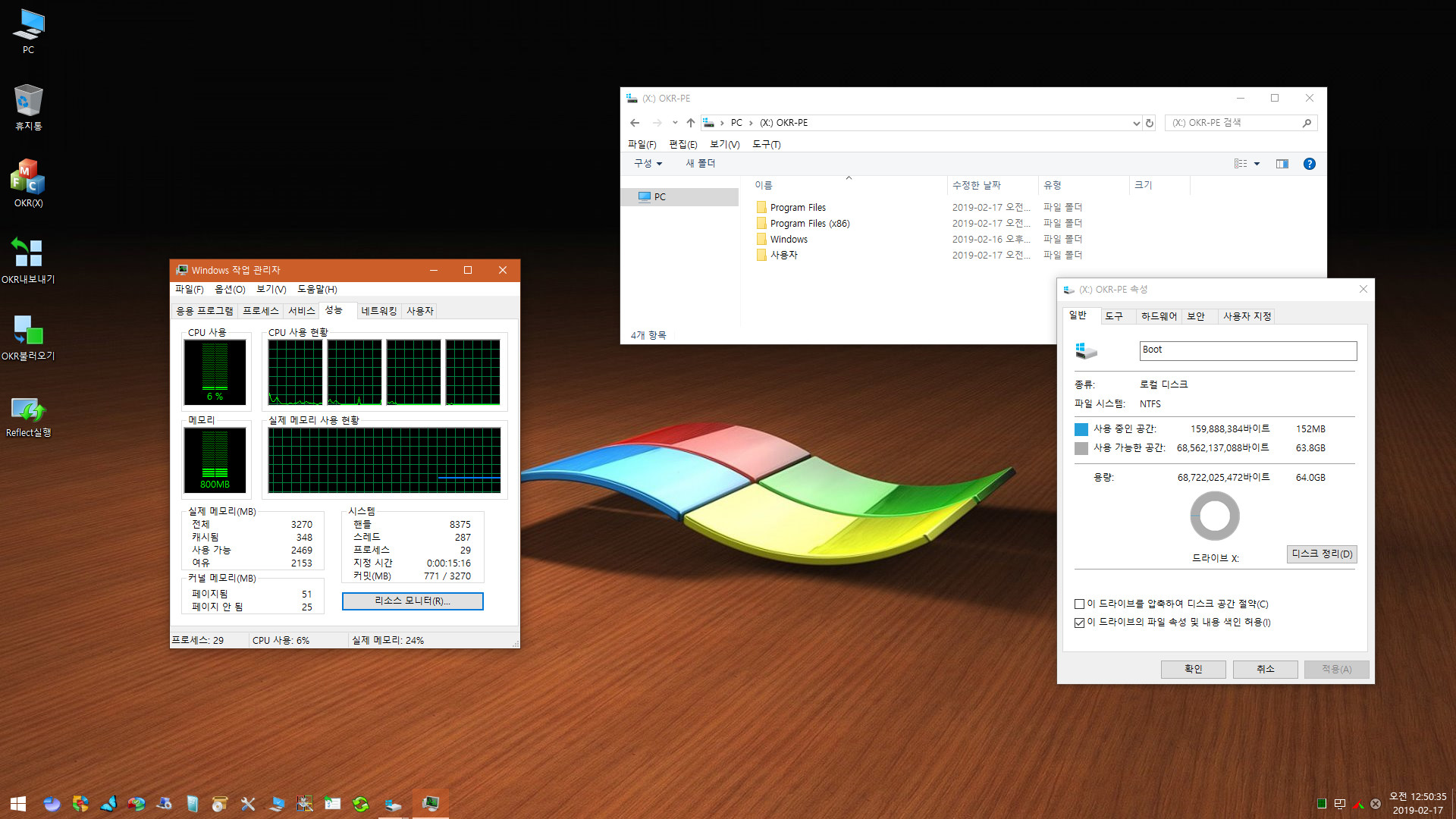The height and width of the screenshot is (819, 1456).
Task: Open the wrench and screwdriver taskbar icon
Action: (248, 804)
